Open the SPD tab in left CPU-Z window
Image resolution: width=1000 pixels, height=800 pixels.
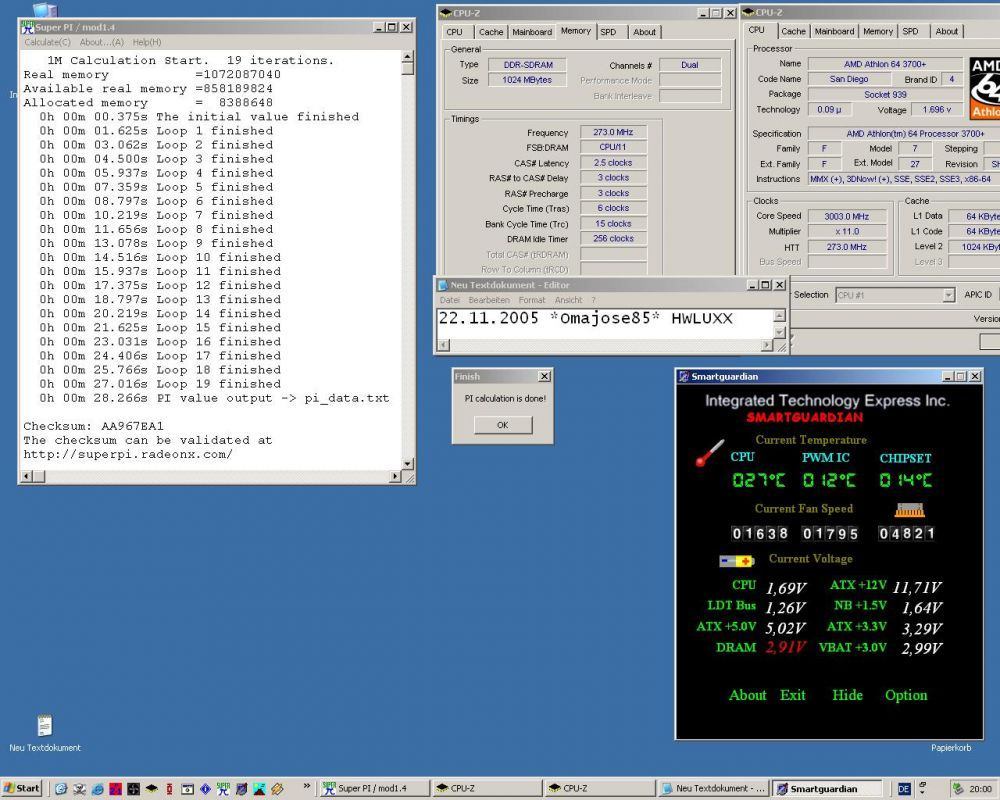point(608,32)
